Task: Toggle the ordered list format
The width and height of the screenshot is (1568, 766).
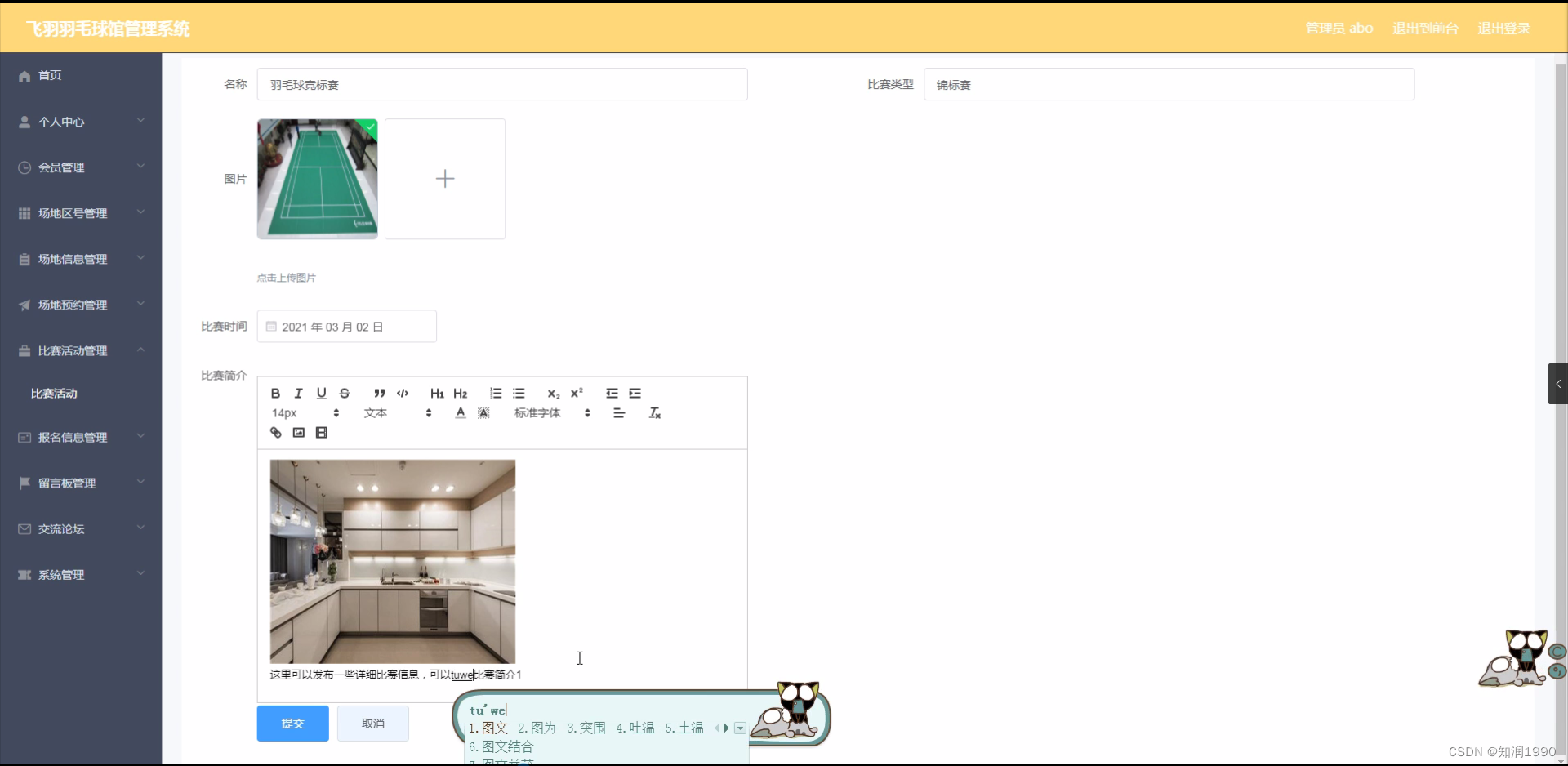Action: (x=495, y=393)
